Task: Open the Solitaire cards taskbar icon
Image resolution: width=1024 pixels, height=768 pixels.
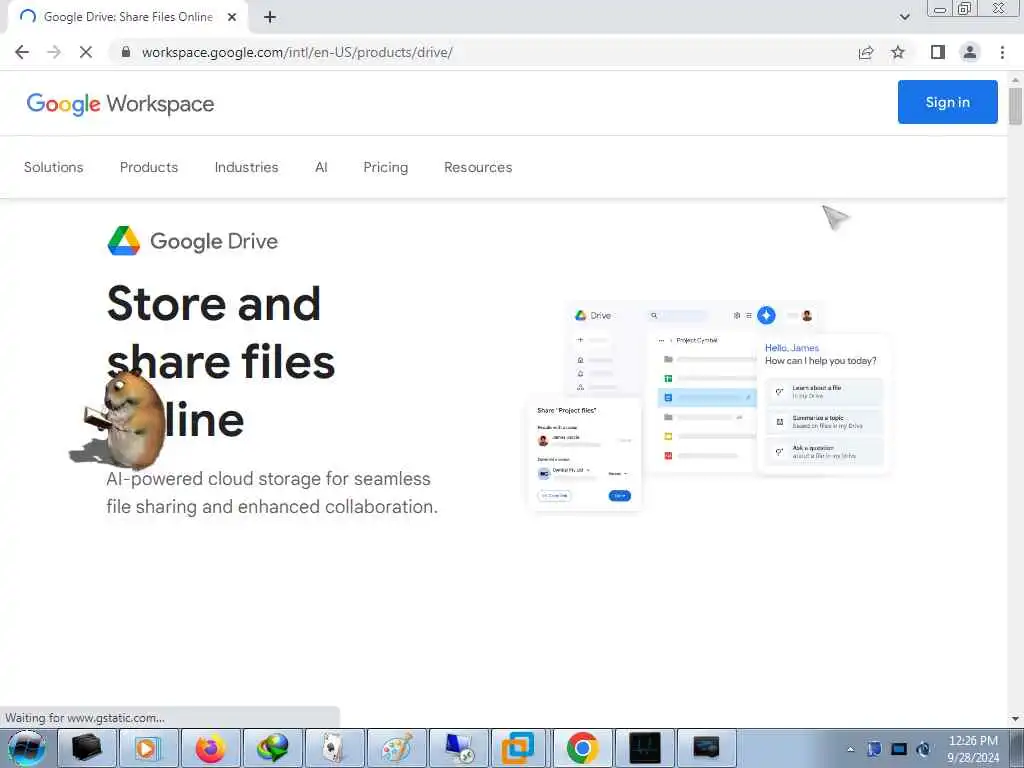Action: (334, 748)
